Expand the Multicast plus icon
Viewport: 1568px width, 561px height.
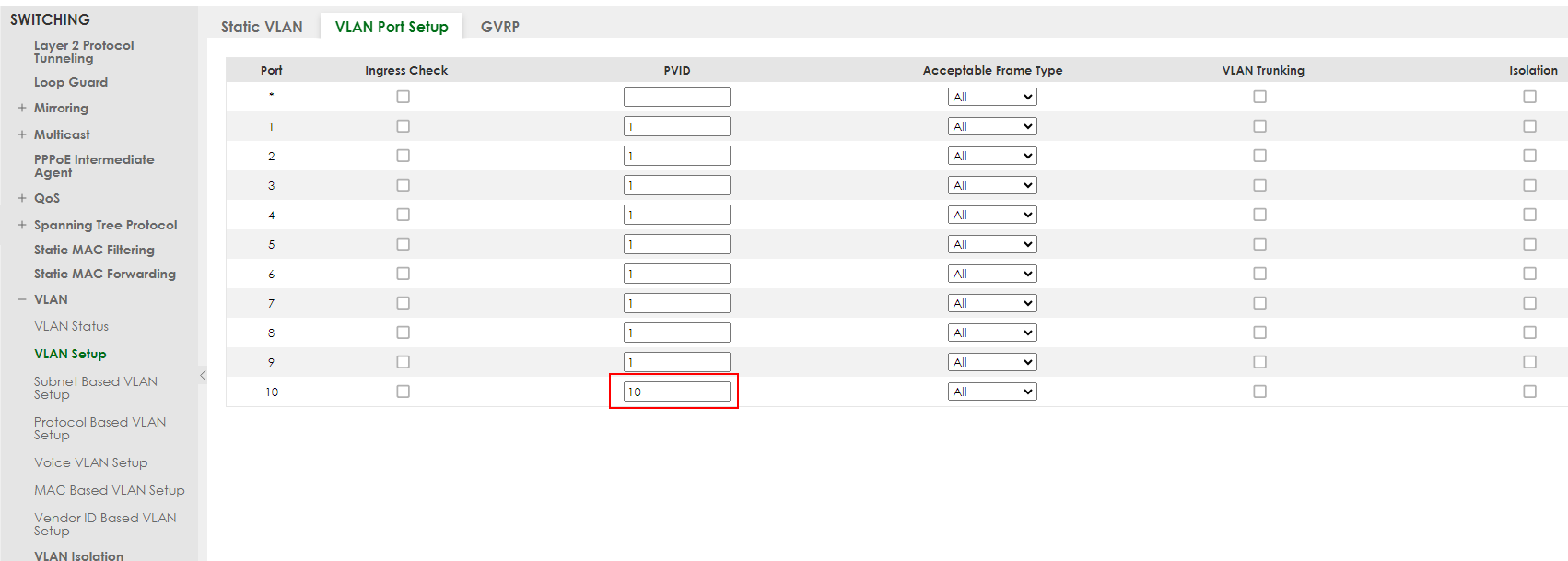[x=22, y=134]
